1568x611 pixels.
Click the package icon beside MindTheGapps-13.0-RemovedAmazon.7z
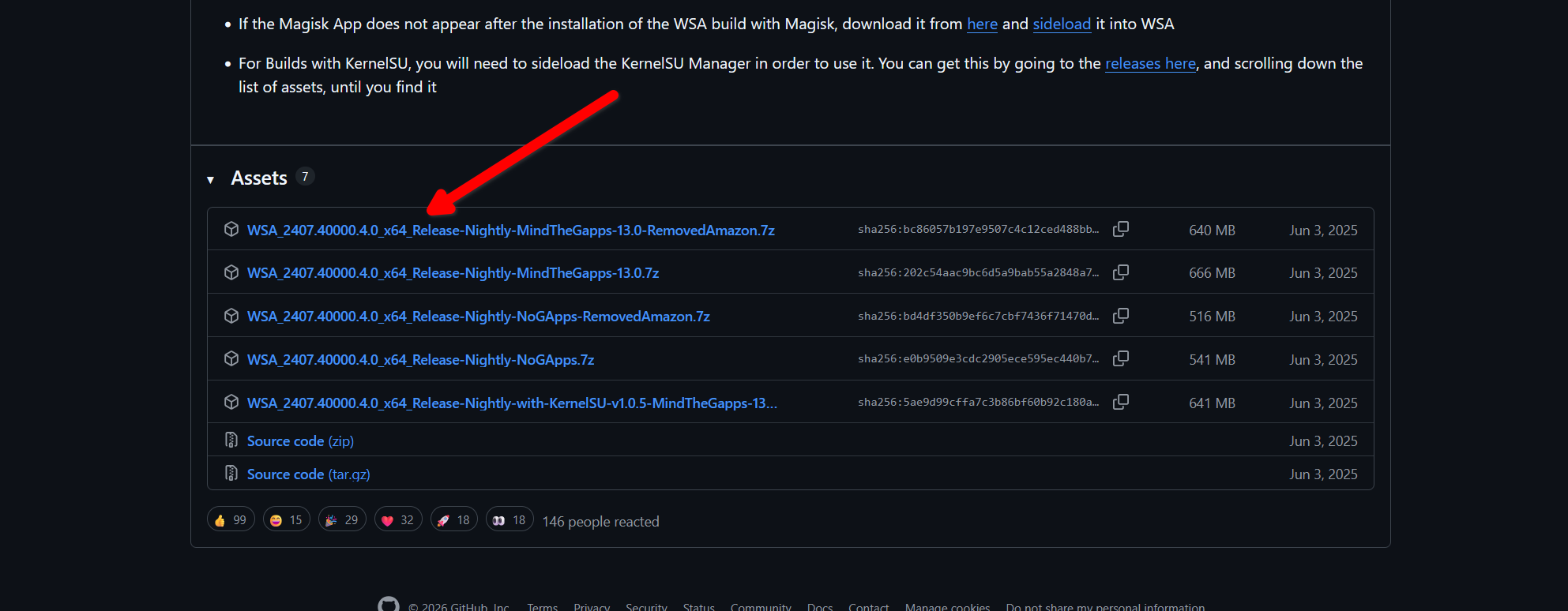click(231, 229)
